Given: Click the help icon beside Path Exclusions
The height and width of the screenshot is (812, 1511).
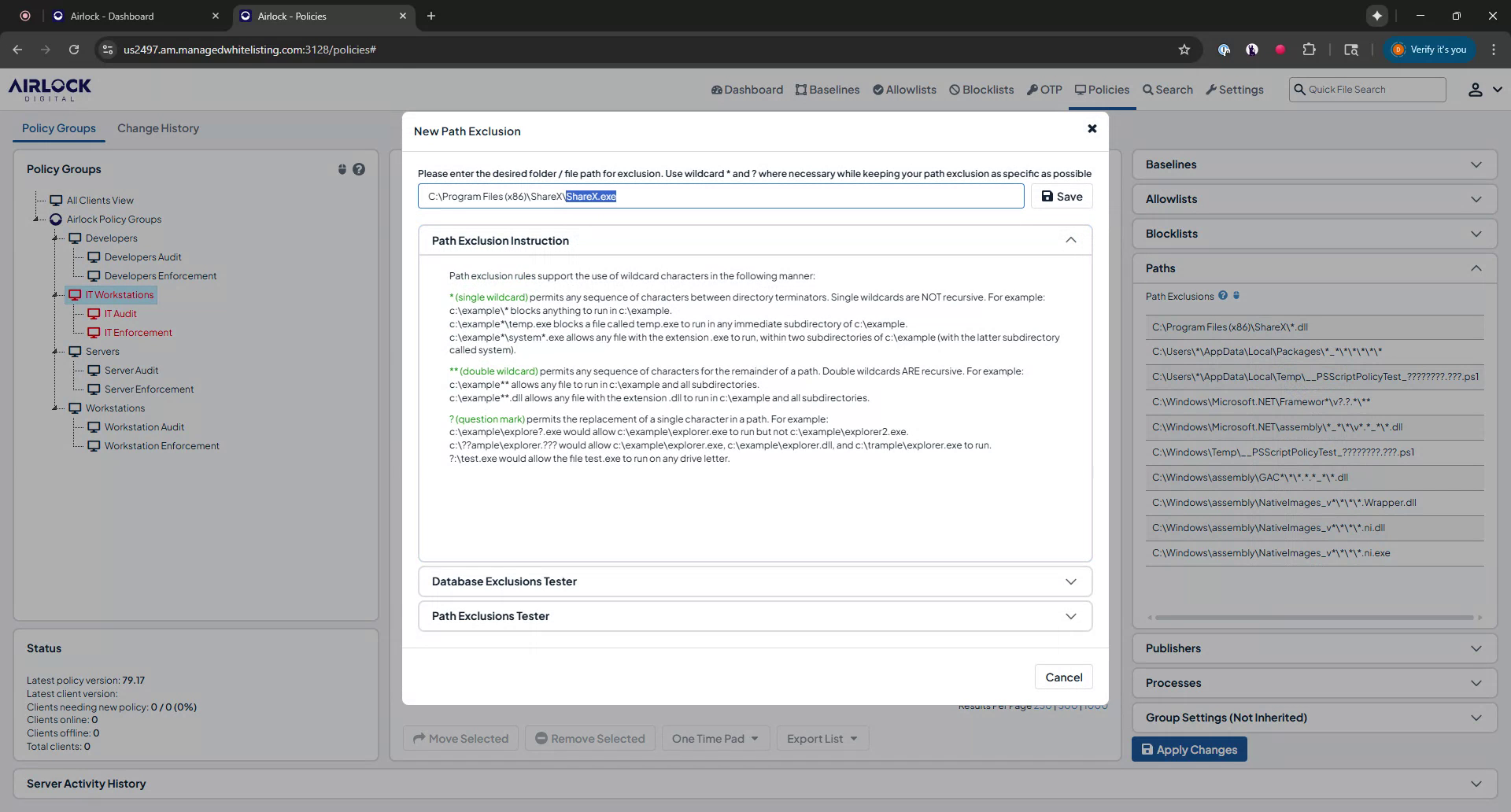Looking at the screenshot, I should point(1225,295).
